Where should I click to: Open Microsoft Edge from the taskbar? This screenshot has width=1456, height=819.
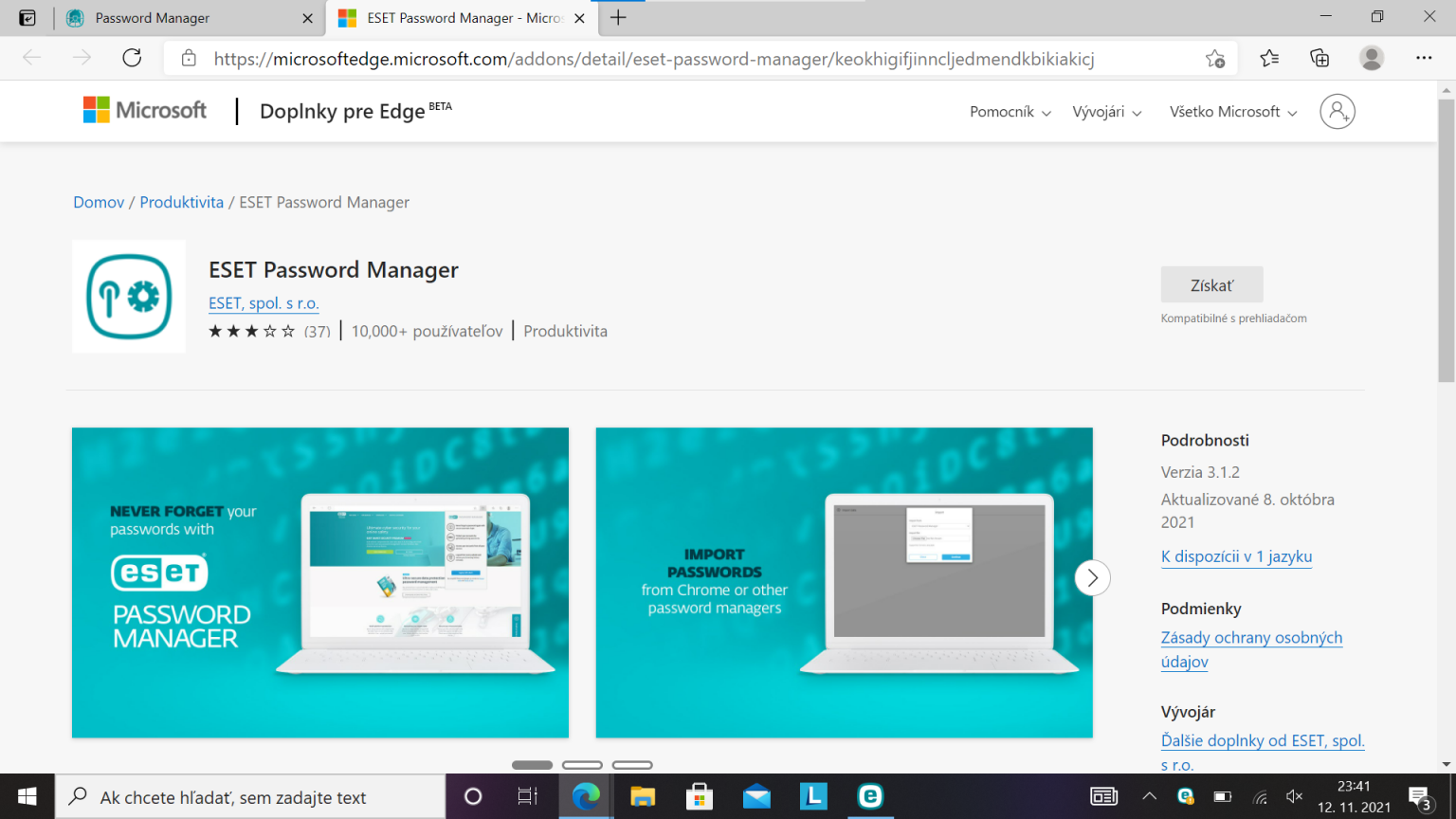pos(586,796)
